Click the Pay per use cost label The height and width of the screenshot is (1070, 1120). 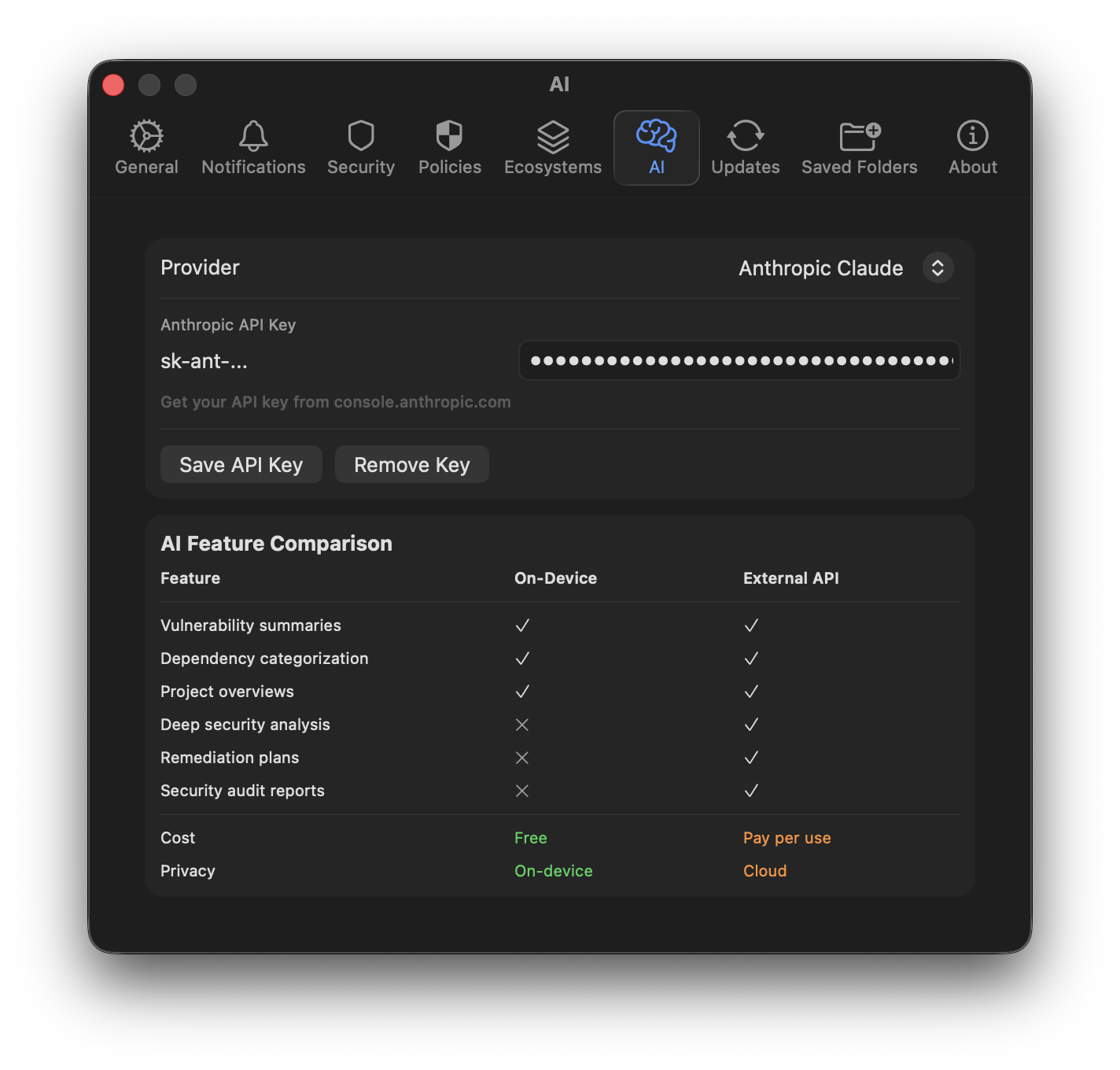click(787, 838)
